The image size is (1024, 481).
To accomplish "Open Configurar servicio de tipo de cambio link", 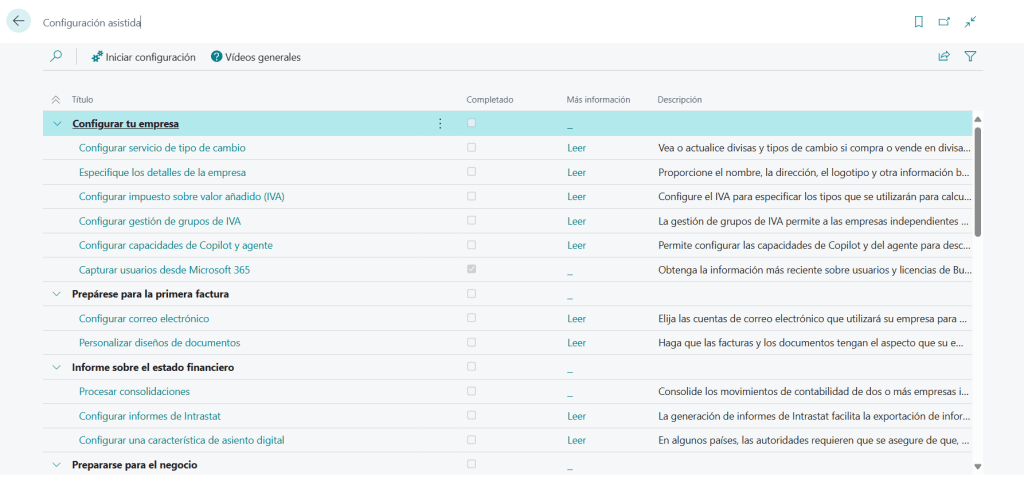I will click(162, 148).
